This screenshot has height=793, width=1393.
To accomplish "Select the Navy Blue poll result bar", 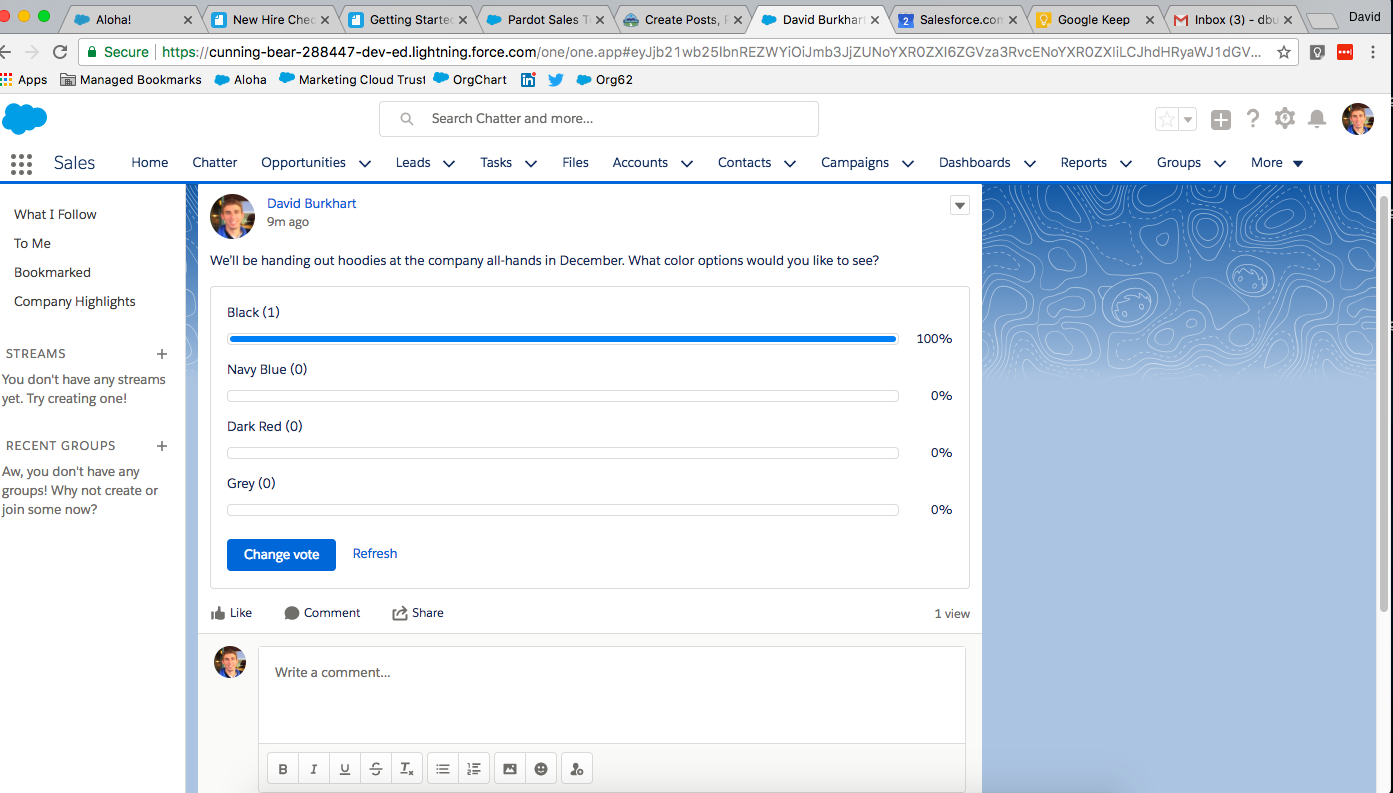I will 562,396.
